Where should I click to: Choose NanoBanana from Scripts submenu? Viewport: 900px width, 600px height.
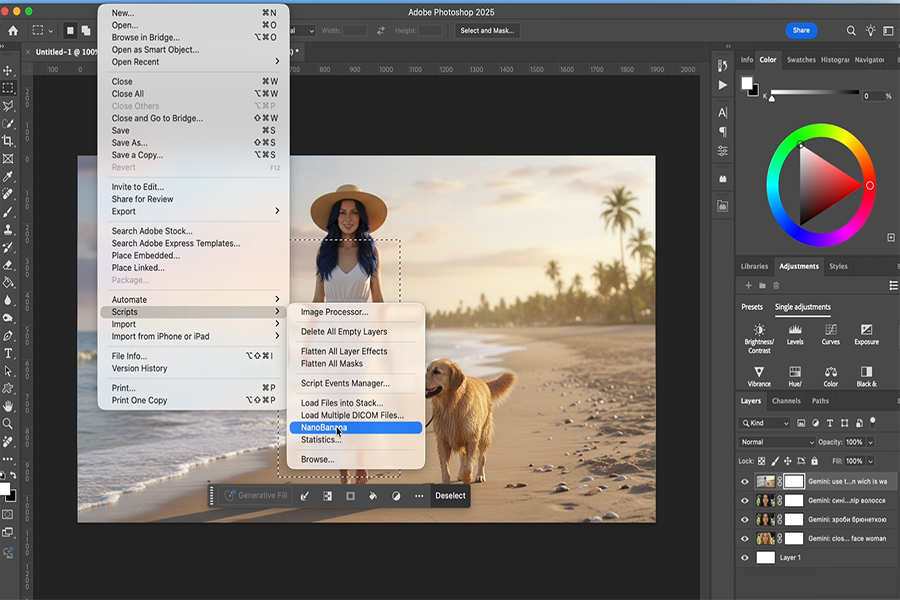pos(356,428)
